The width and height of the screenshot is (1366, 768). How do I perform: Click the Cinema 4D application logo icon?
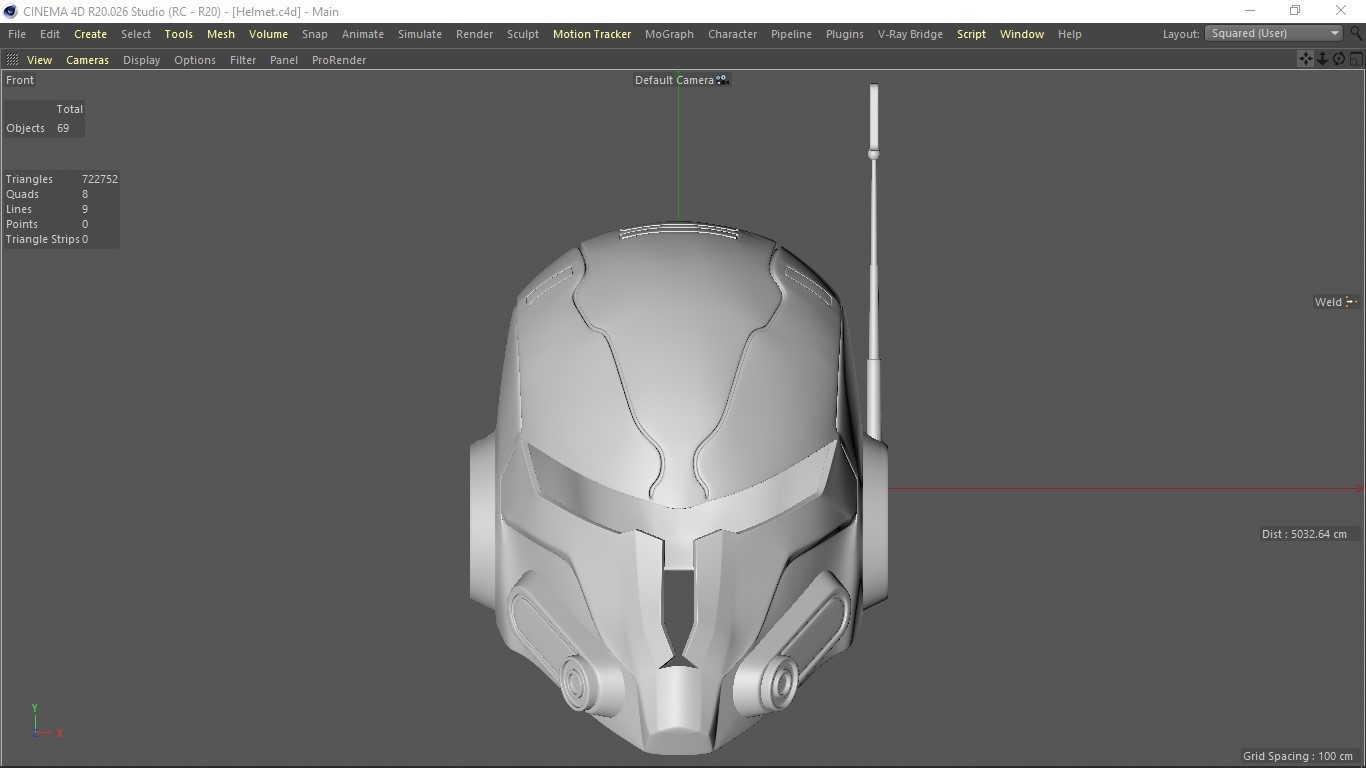point(10,11)
